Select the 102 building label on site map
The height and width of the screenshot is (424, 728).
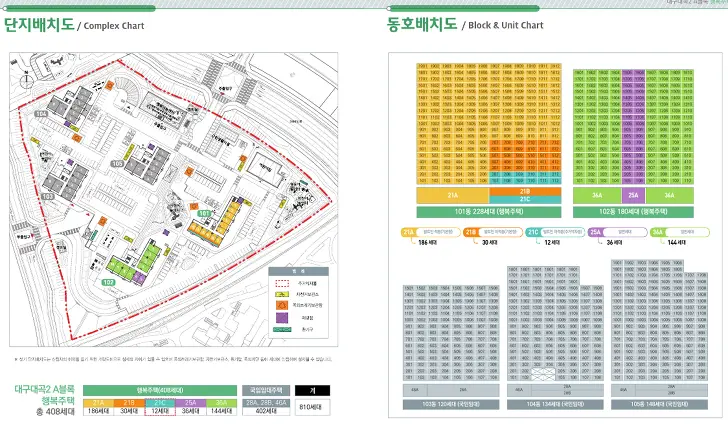(x=108, y=282)
